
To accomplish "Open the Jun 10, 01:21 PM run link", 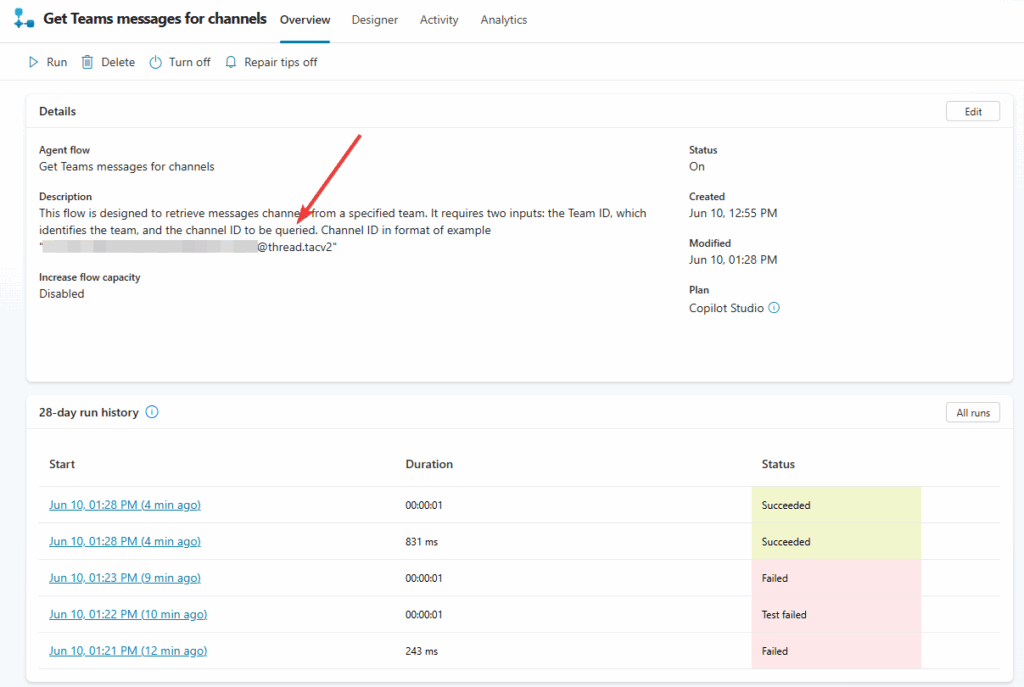I will tap(128, 651).
